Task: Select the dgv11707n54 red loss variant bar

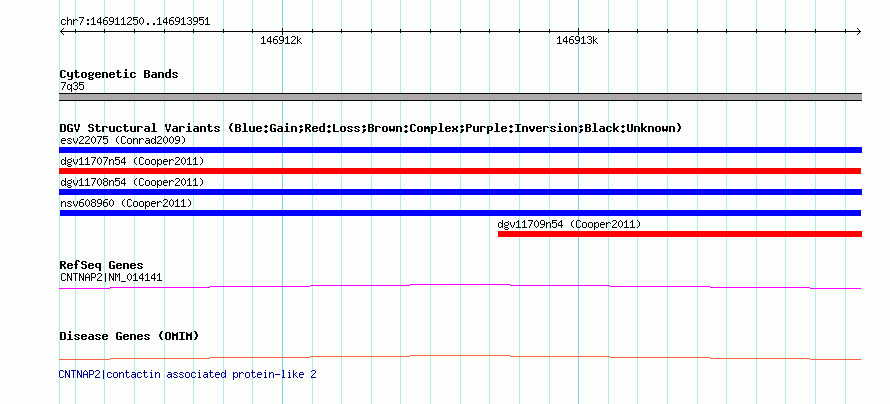Action: click(460, 171)
